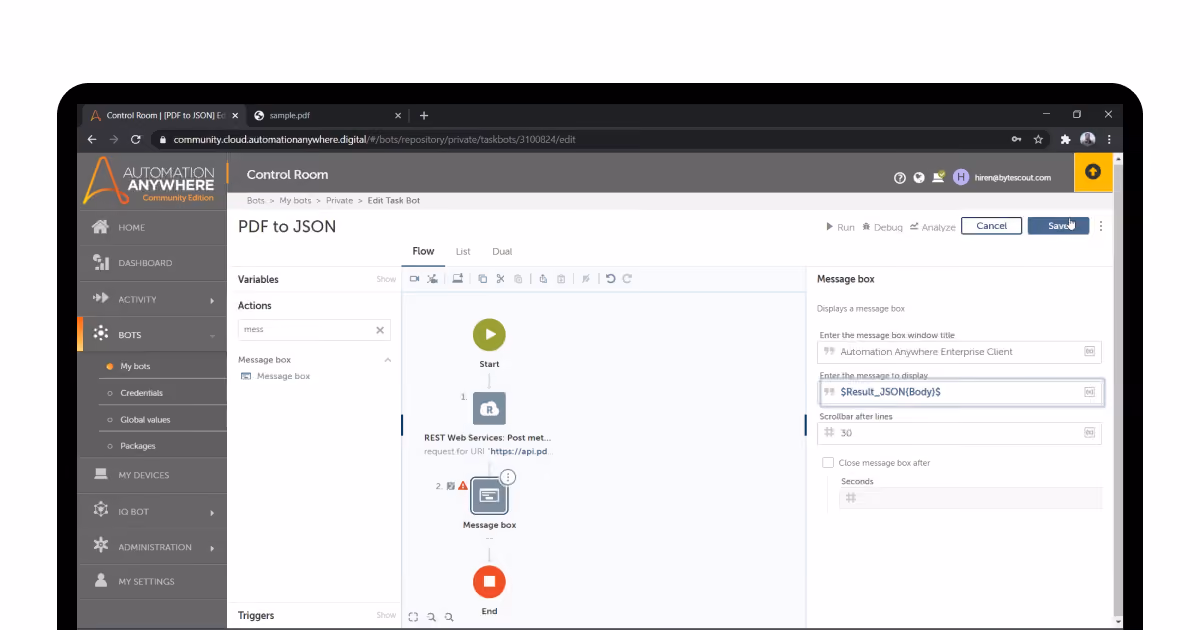
Task: Open the more options menu beside Save
Action: pyautogui.click(x=1101, y=226)
